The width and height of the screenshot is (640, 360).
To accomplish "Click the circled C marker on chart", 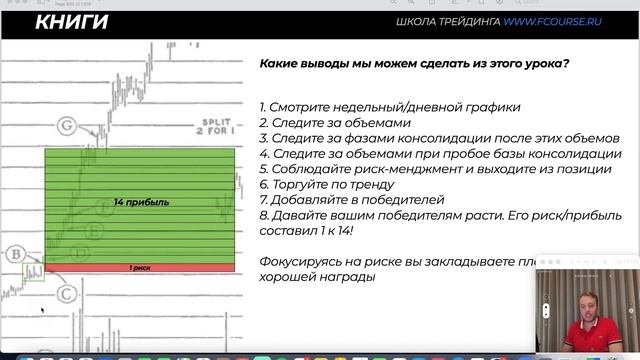I will pyautogui.click(x=67, y=294).
